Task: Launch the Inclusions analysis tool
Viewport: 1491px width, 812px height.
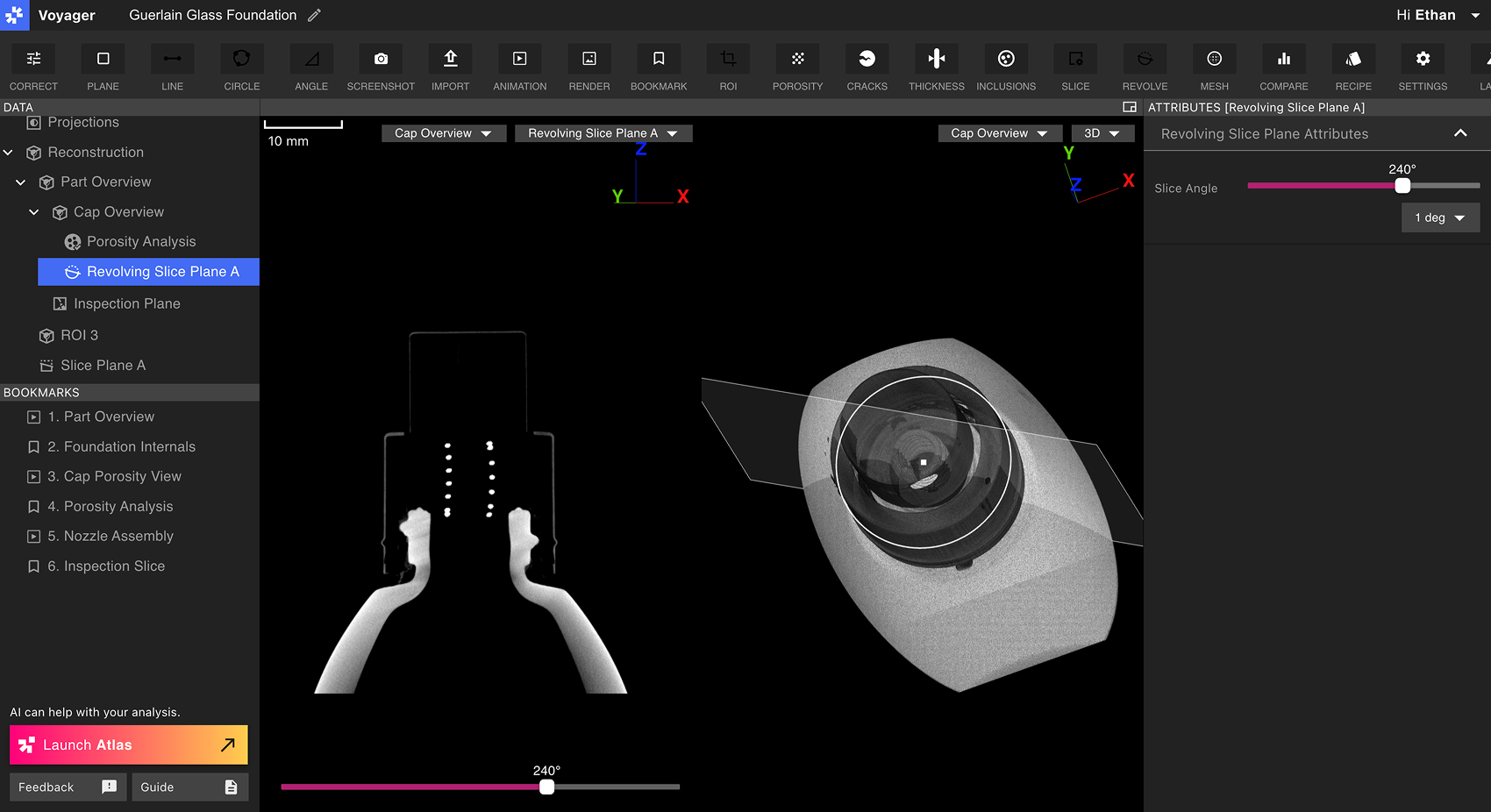Action: (1006, 66)
